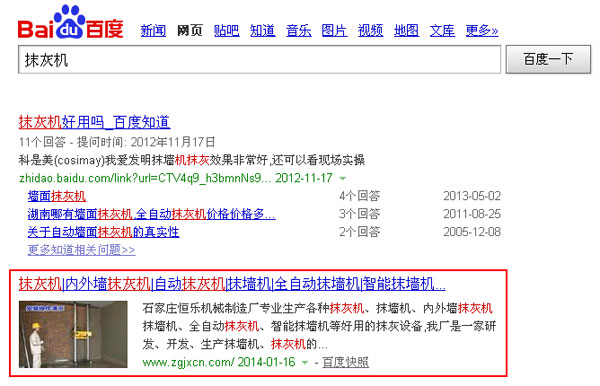This screenshot has height=386, width=600.
Task: Select the 视频 video tab
Action: [x=370, y=31]
